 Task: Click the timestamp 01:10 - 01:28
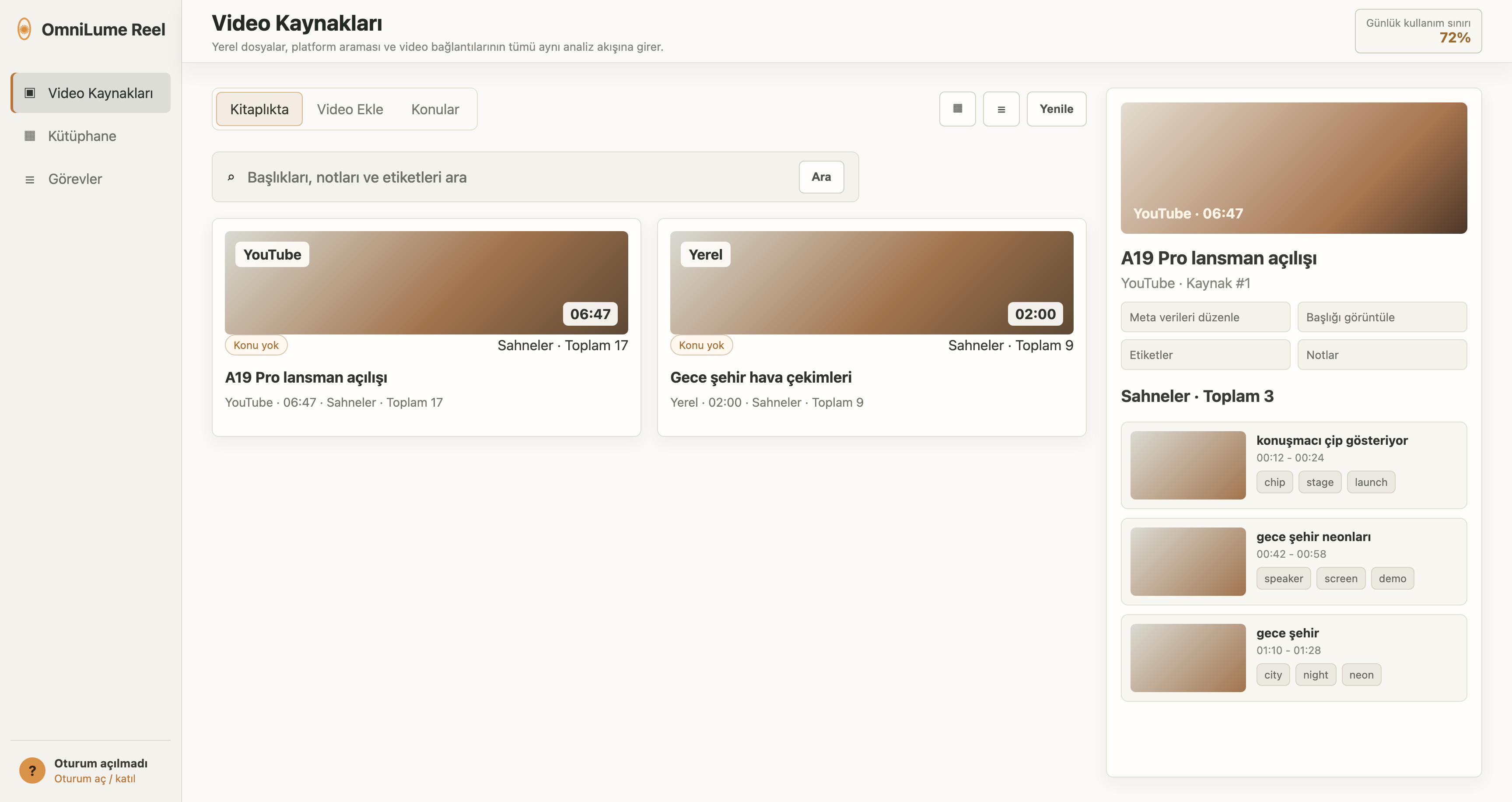pos(1288,650)
